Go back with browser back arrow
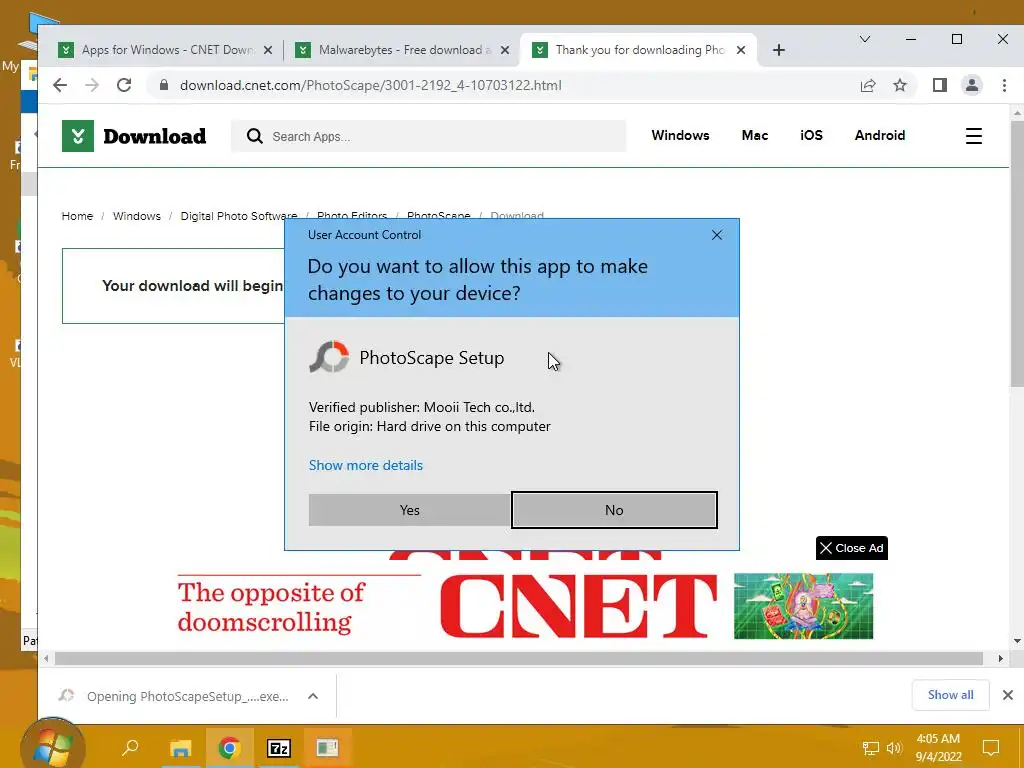1024x768 pixels. point(60,85)
